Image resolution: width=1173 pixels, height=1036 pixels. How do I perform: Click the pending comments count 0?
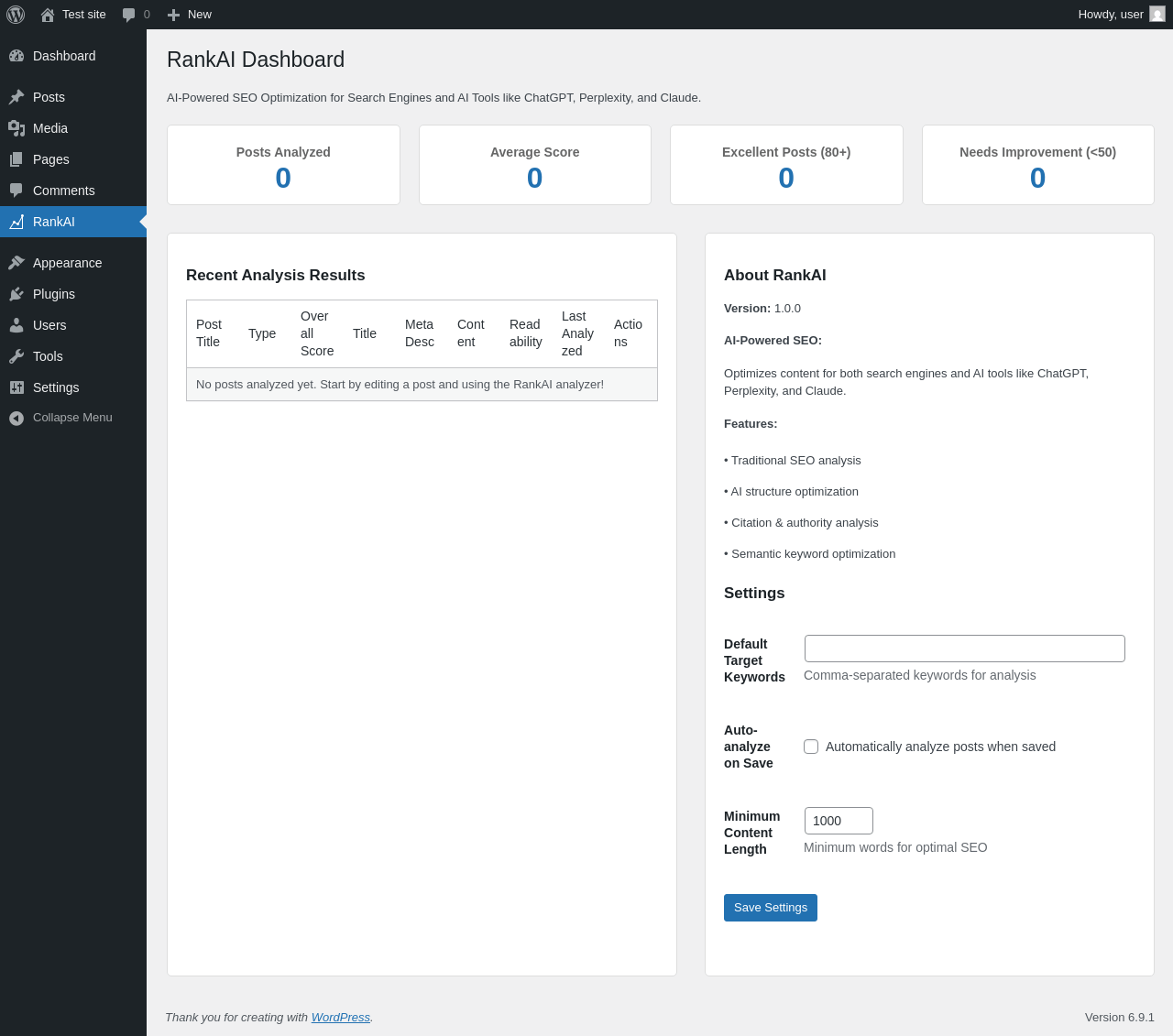(x=147, y=15)
